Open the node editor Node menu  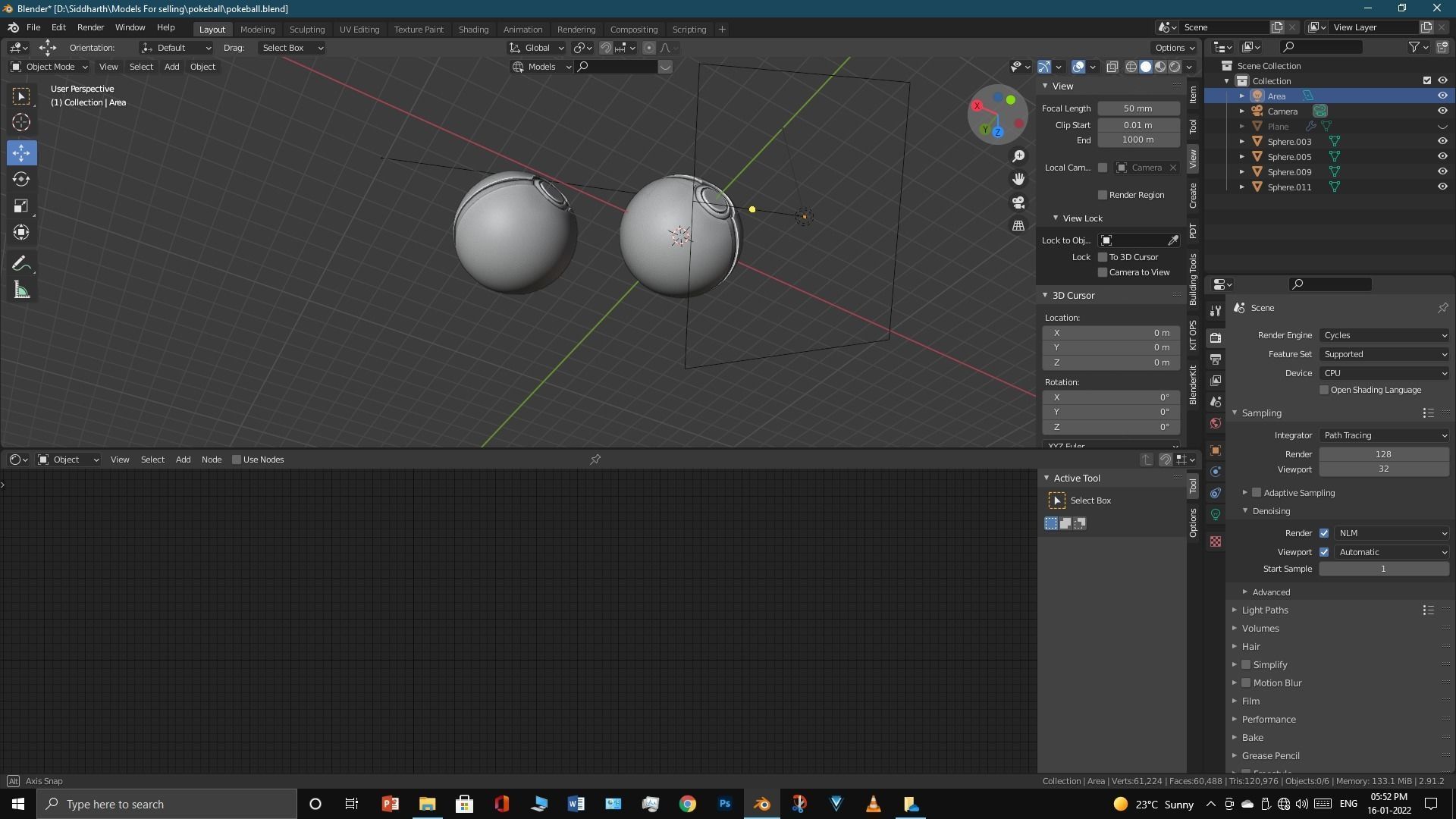212,460
